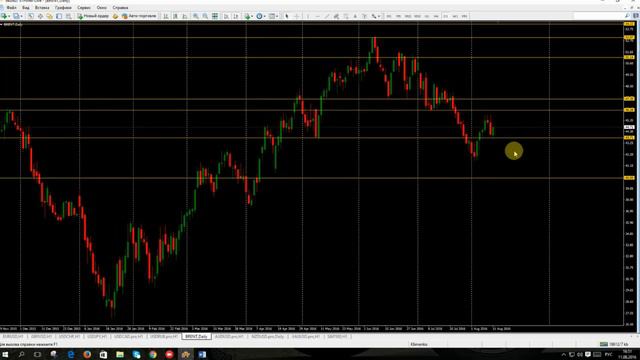The image size is (640, 360).
Task: Expand the New Chart dropdown arrow
Action: point(9,16)
